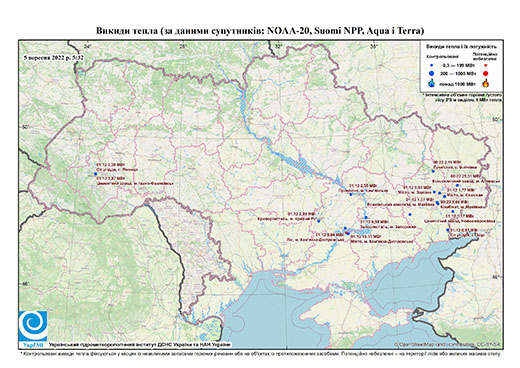
Task: Click the blue marker near Ivano-Frankivsk
Action: pyautogui.click(x=95, y=174)
